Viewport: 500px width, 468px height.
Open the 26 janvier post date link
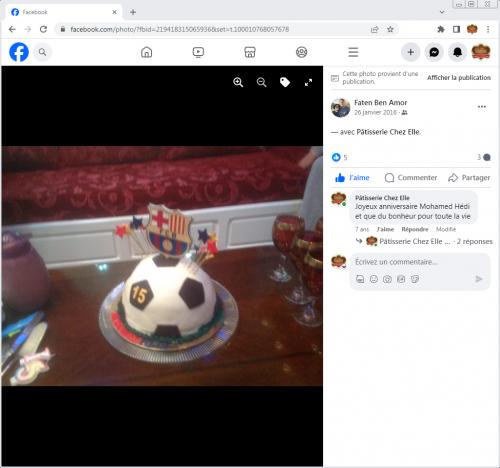[x=375, y=113]
